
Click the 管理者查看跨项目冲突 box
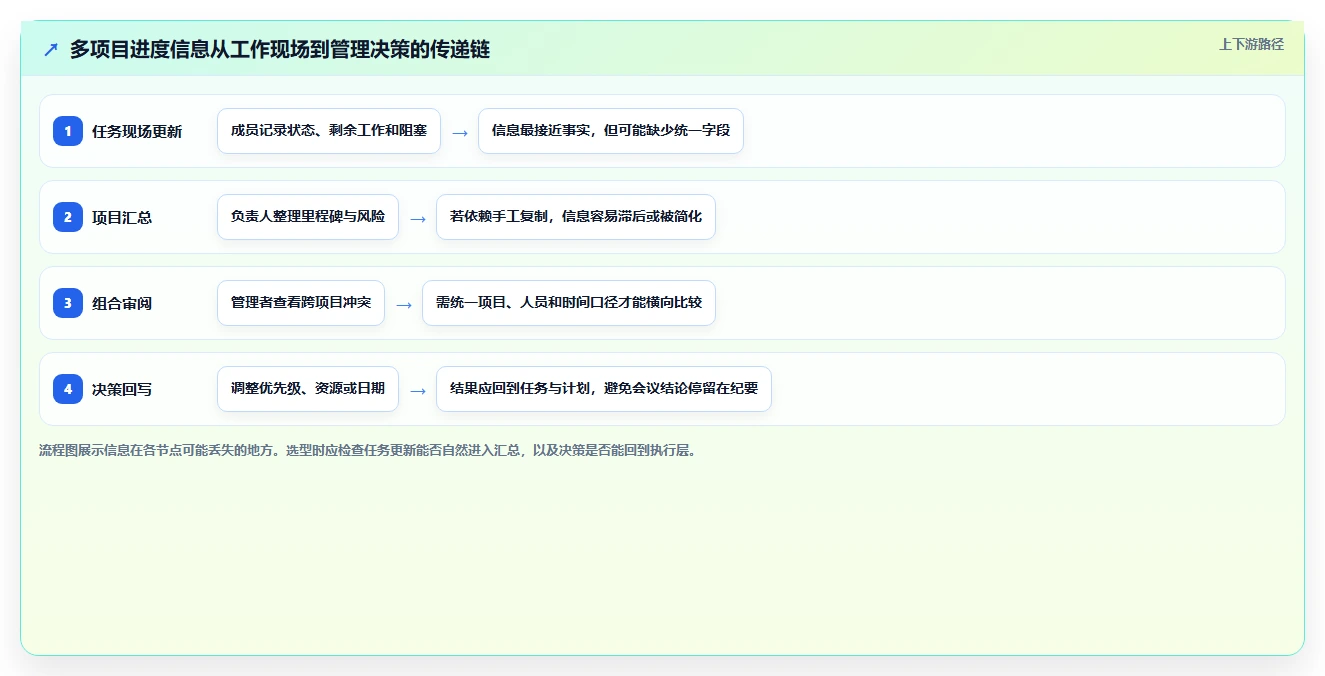pos(301,303)
